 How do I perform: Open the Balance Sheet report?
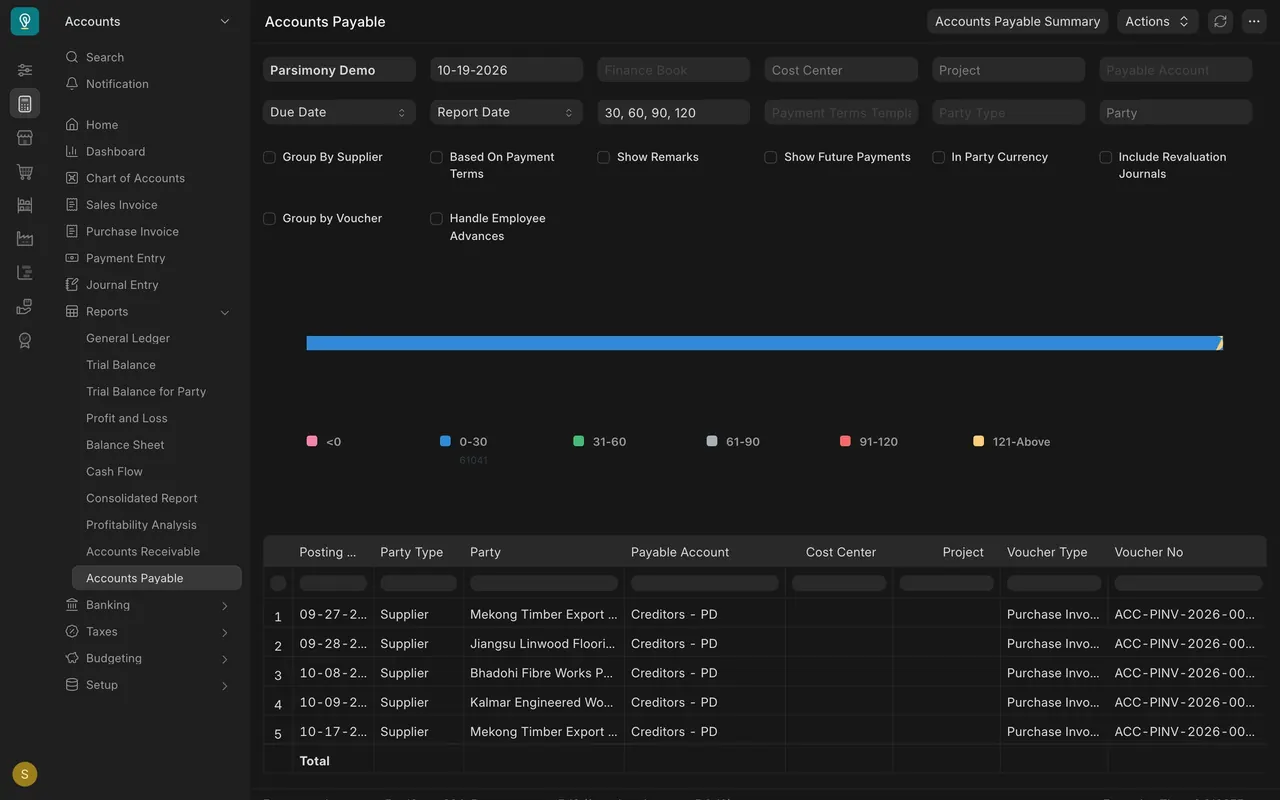tap(125, 445)
